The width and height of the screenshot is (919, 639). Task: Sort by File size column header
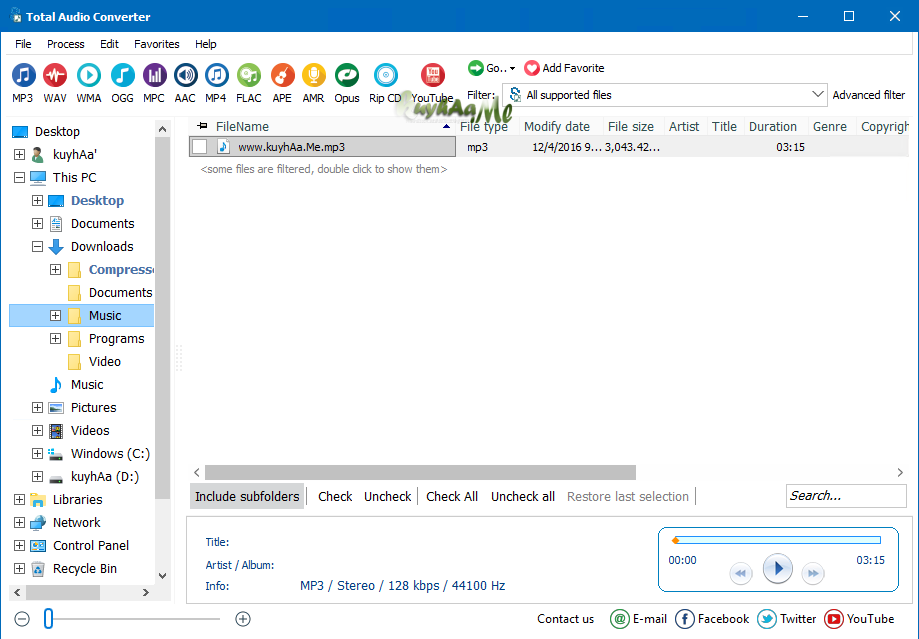[631, 127]
